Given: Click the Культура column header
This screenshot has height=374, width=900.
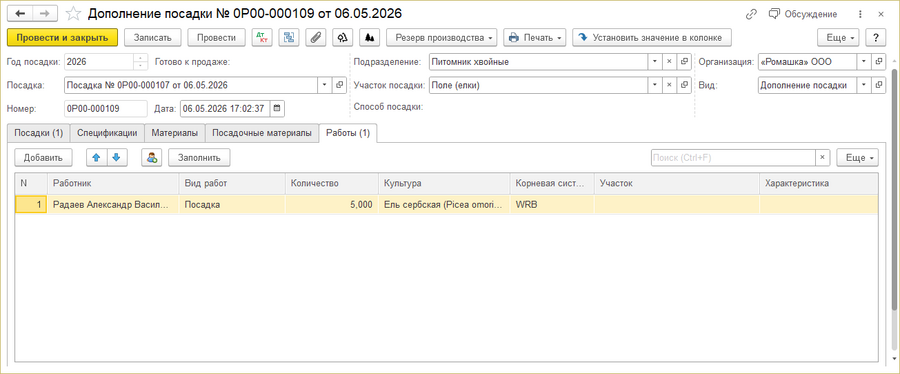Looking at the screenshot, I should pyautogui.click(x=444, y=183).
